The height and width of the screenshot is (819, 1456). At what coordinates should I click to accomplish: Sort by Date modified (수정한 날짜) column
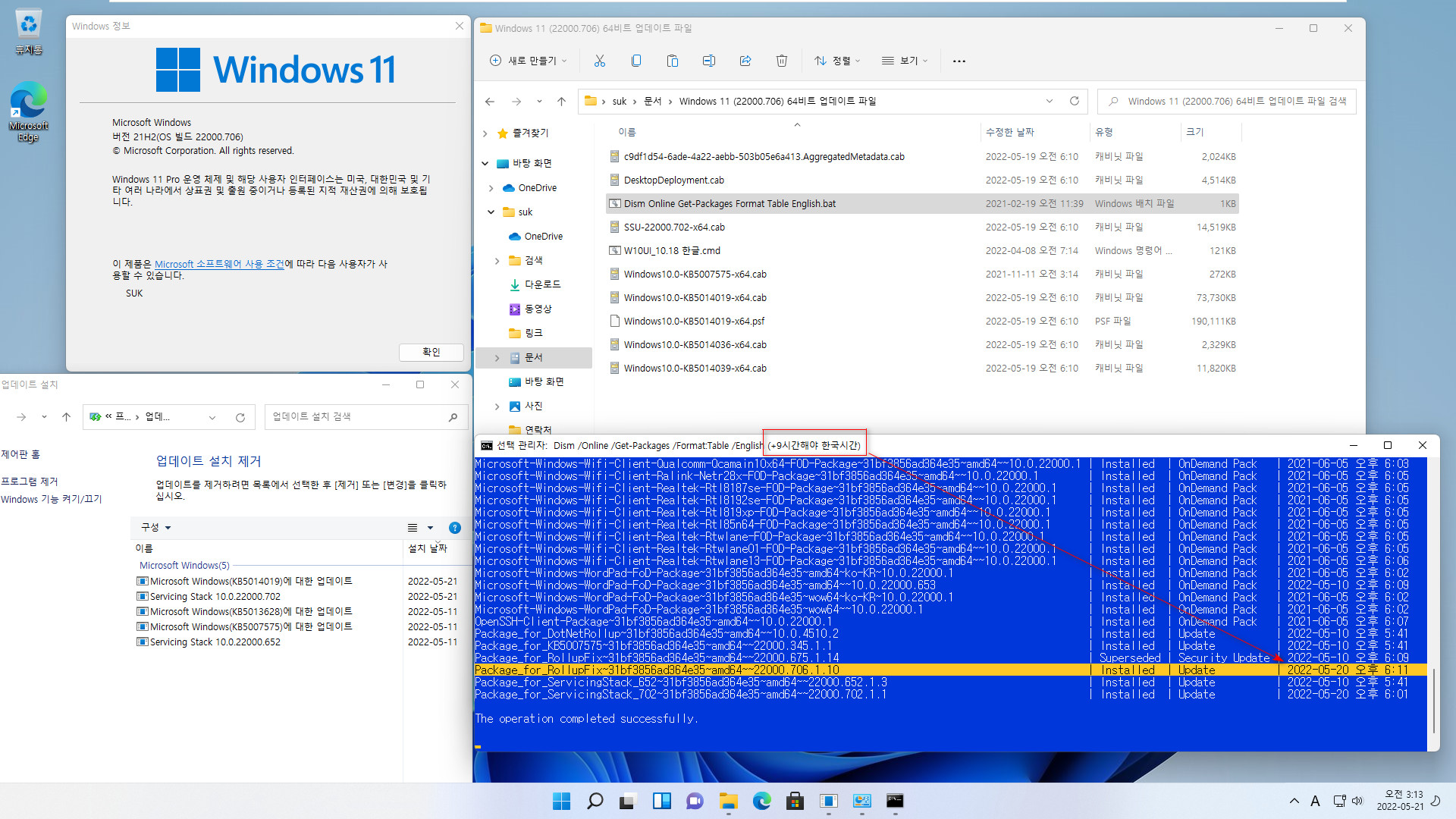(1010, 132)
